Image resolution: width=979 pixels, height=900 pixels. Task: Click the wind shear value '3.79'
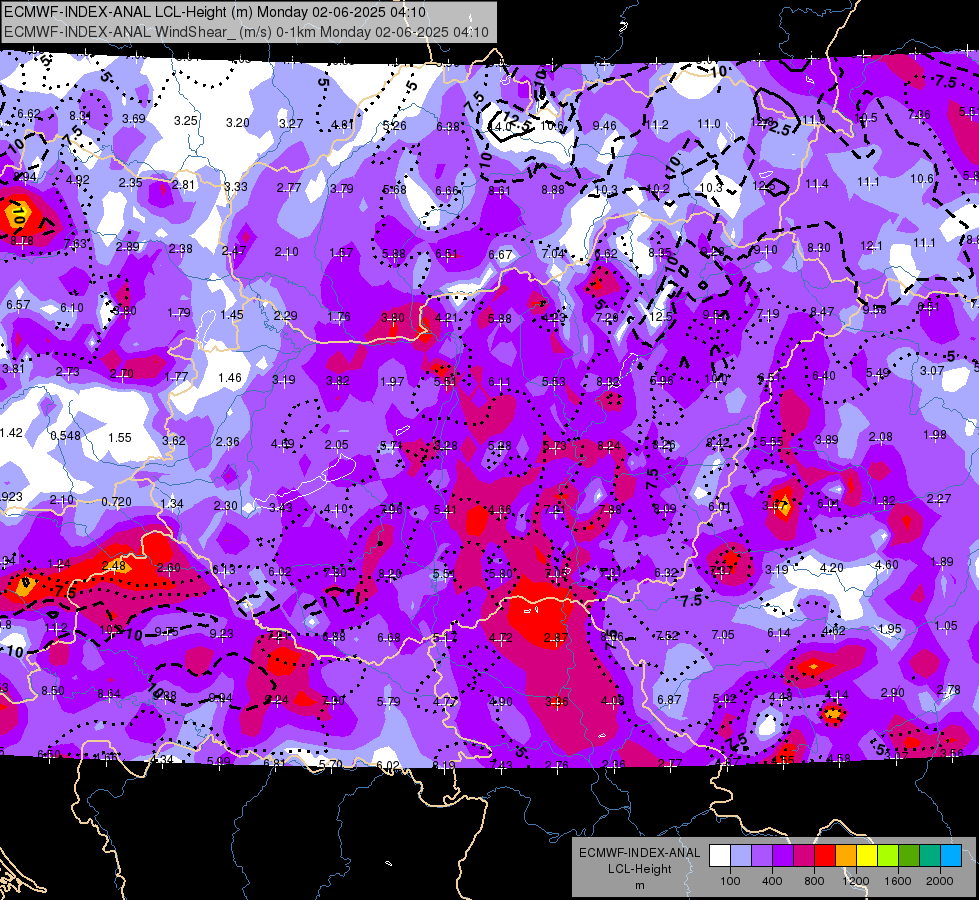coord(342,188)
